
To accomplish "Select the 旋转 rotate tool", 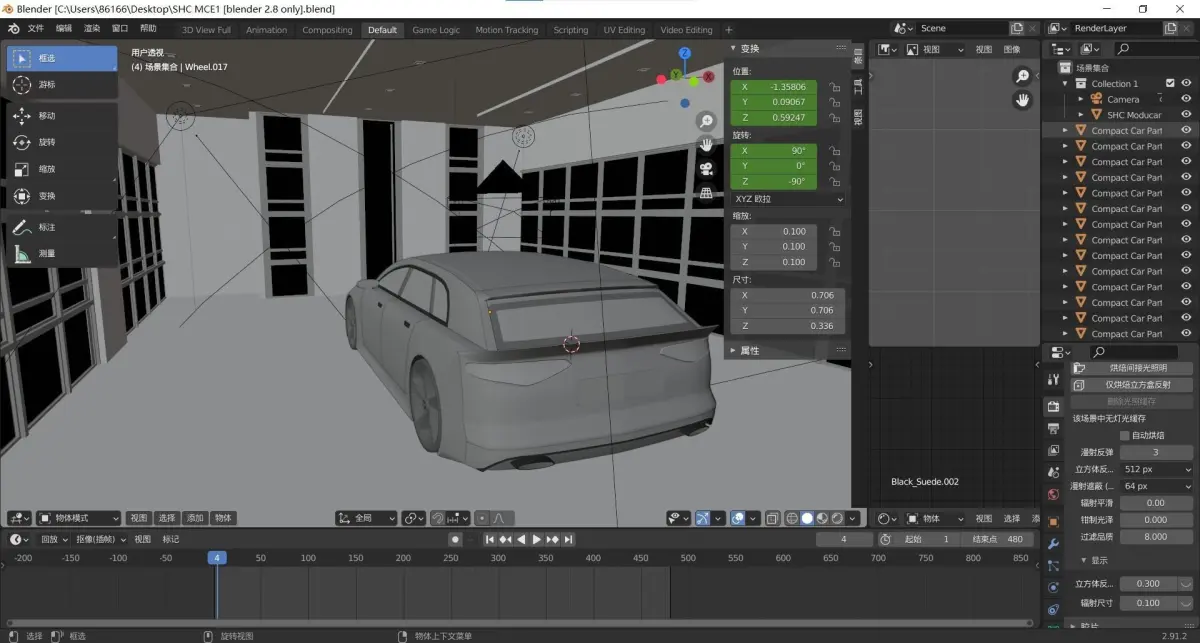I will click(63, 143).
